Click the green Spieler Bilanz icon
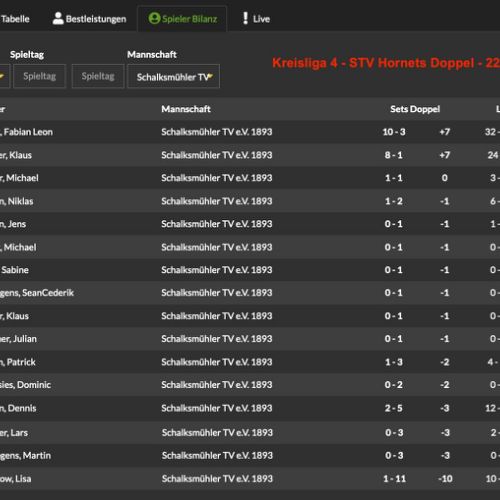The image size is (500, 500). coord(154,18)
